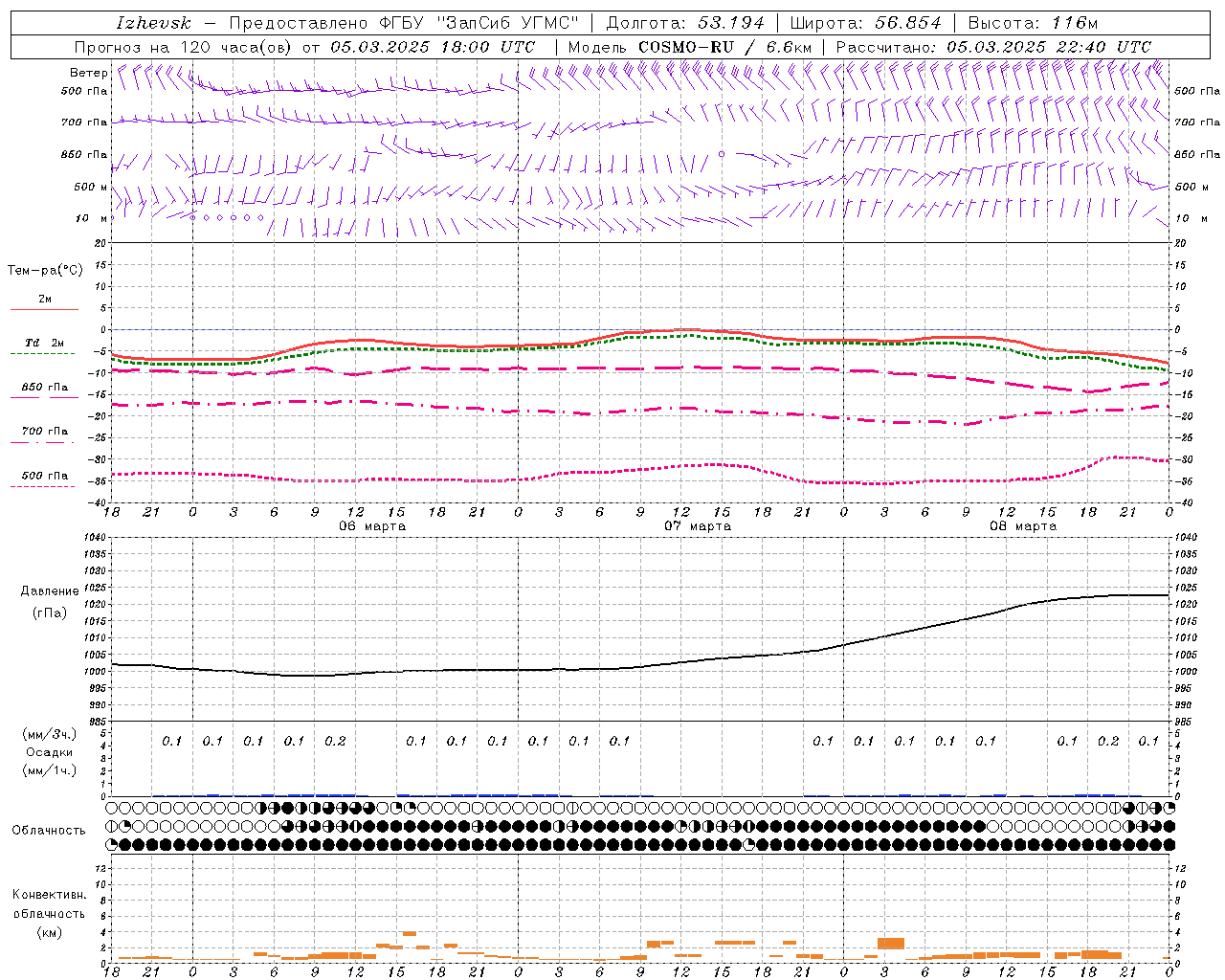Click the '08 марта' date label
This screenshot has height=980, width=1225.
click(x=1023, y=526)
